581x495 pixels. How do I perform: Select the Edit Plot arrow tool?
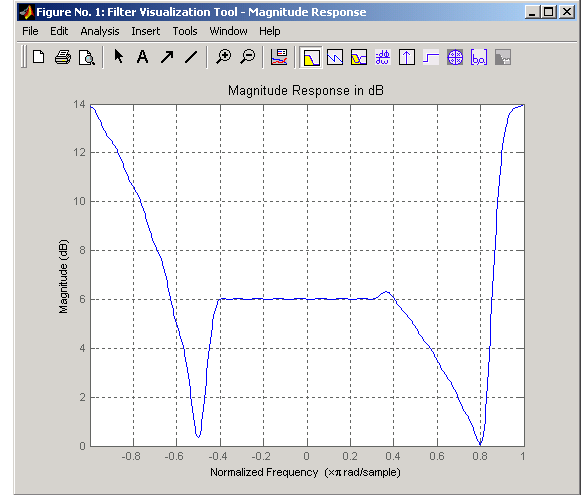[x=119, y=57]
